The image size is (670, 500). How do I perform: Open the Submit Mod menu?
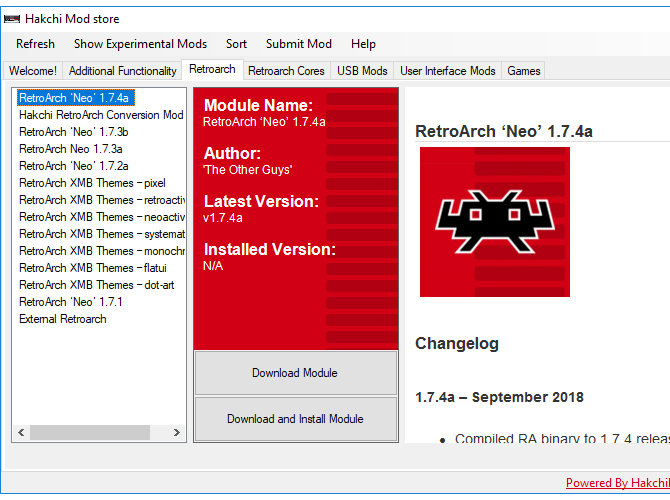299,44
